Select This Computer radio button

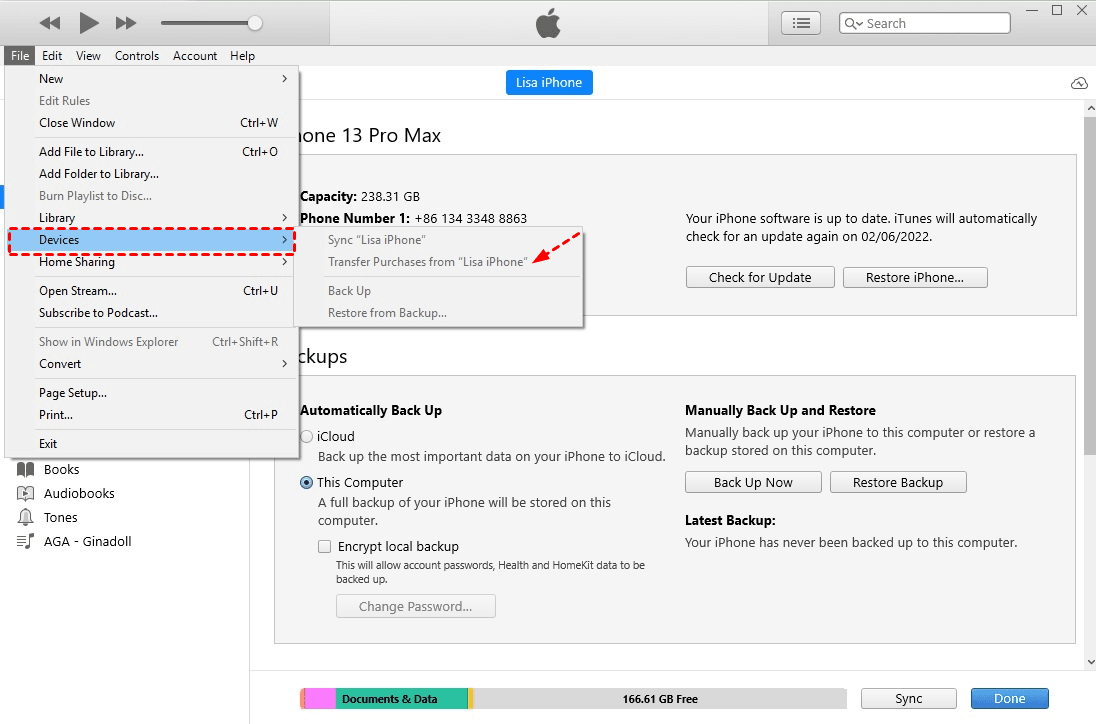tap(306, 483)
